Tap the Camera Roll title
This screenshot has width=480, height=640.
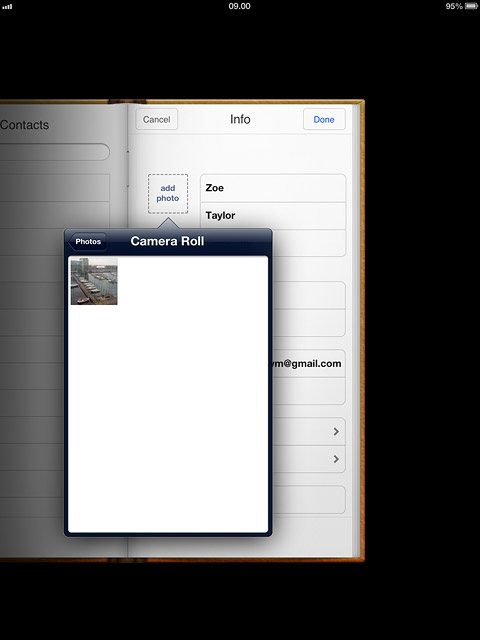coord(167,241)
